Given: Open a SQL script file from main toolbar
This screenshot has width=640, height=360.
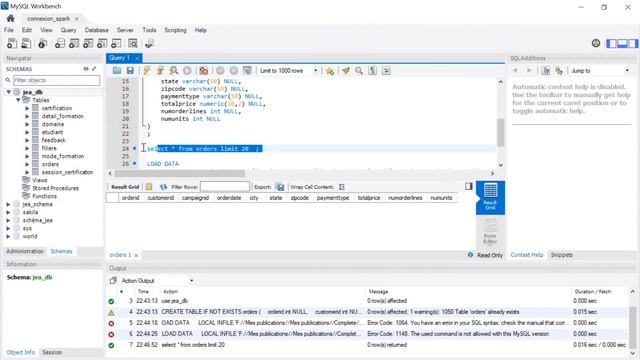Looking at the screenshot, I should (x=26, y=43).
